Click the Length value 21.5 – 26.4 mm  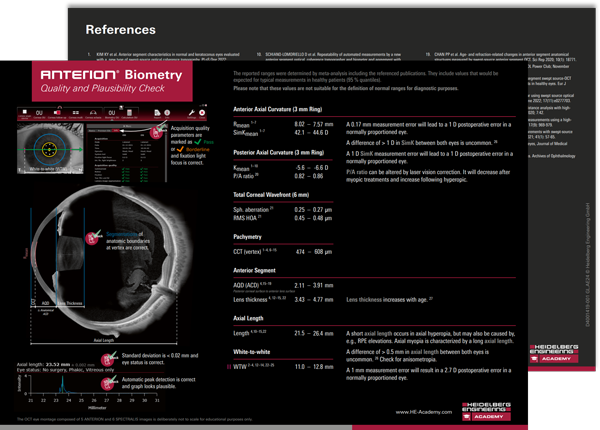click(x=314, y=333)
